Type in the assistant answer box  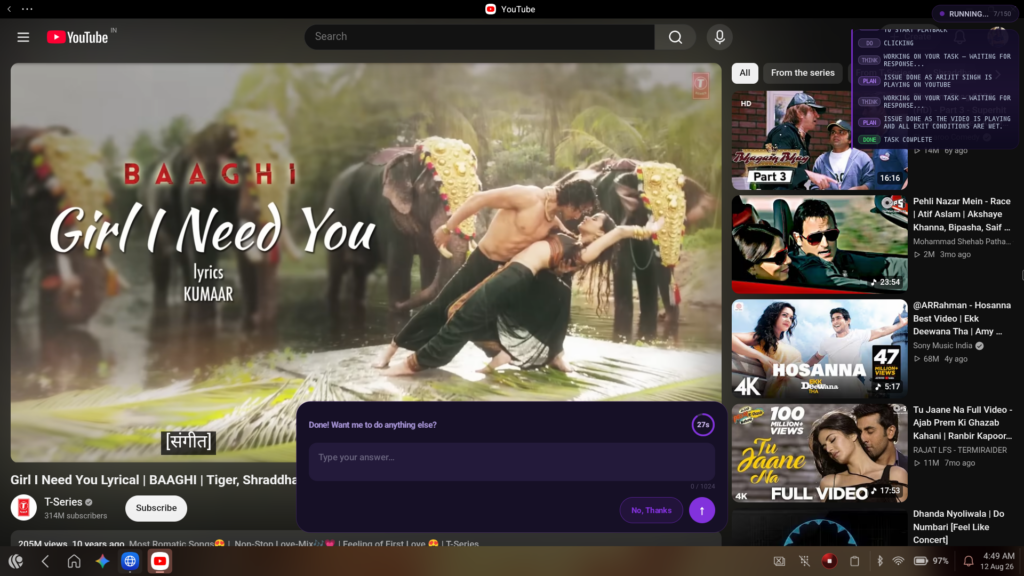point(511,462)
